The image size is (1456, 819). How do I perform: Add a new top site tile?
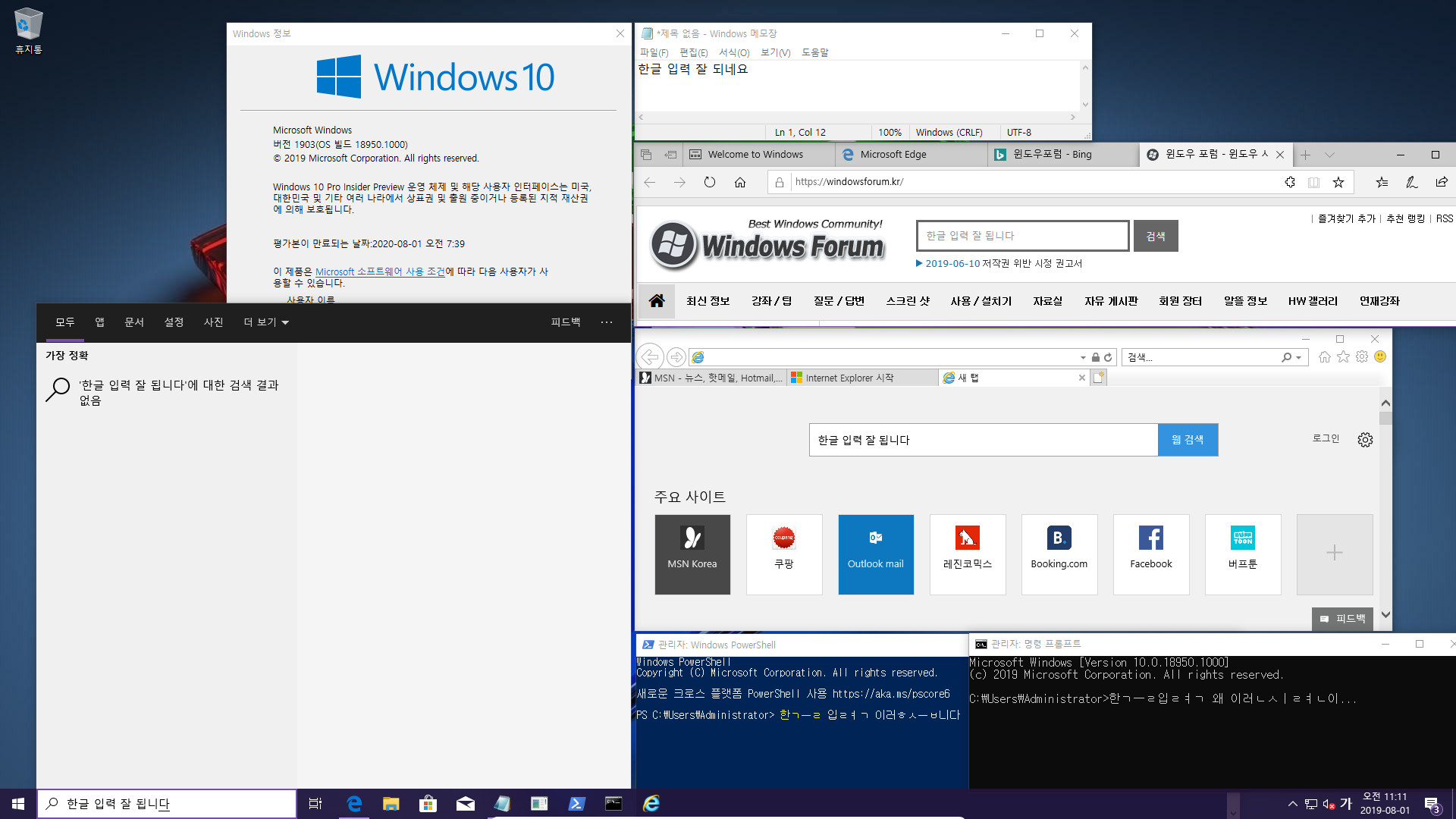click(x=1335, y=554)
